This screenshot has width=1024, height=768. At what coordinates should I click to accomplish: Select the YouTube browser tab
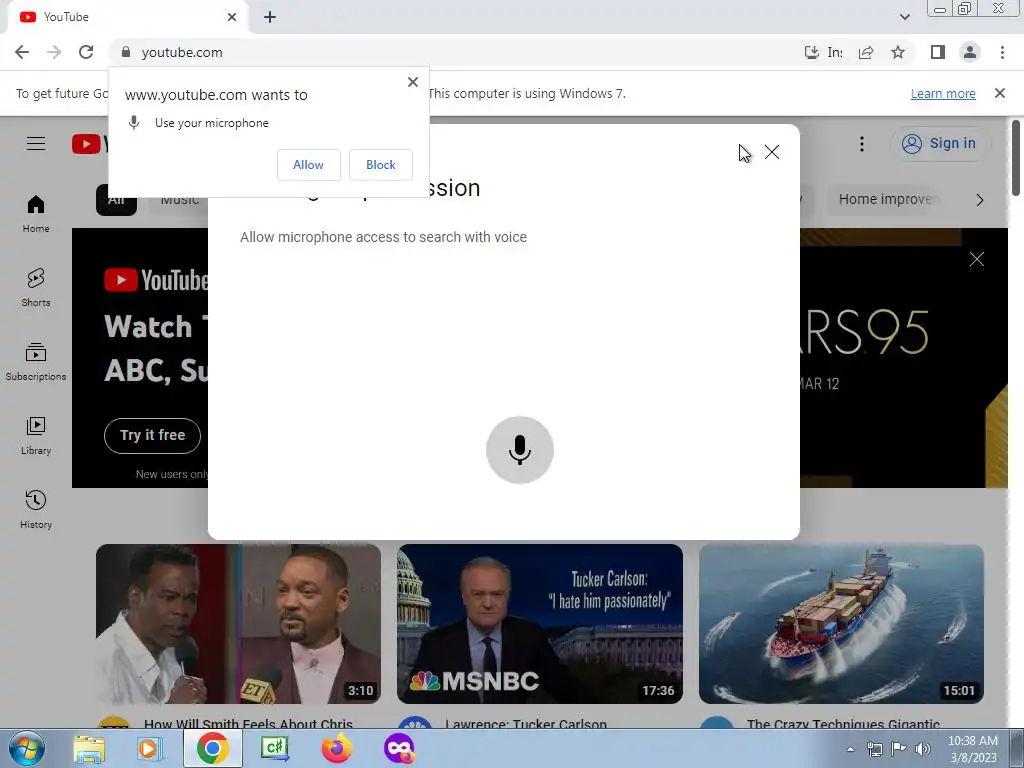127,17
